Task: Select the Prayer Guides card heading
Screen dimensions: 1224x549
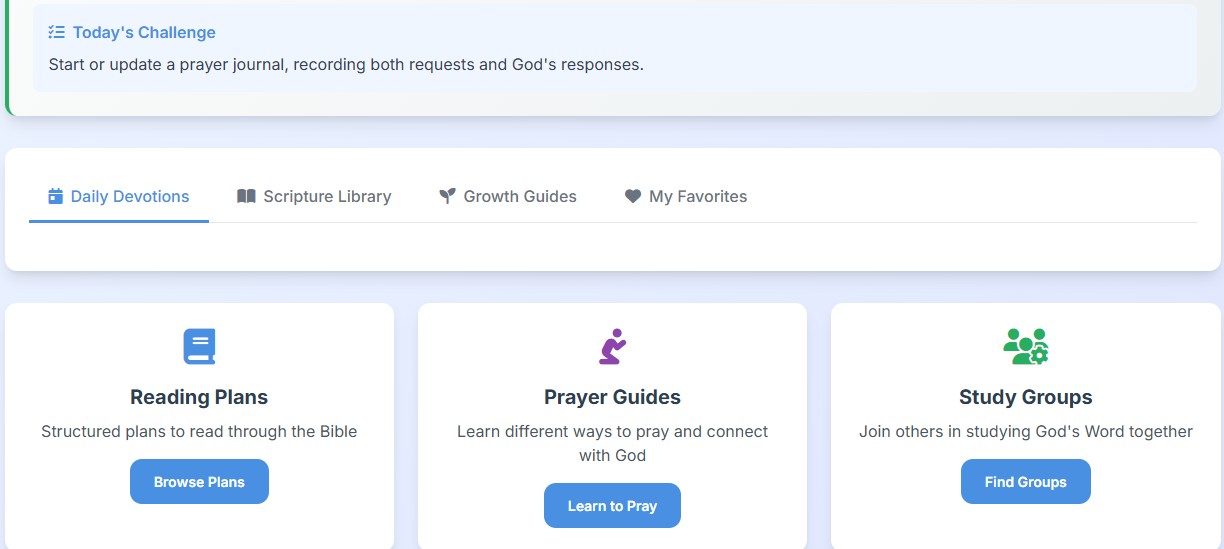Action: click(x=612, y=397)
